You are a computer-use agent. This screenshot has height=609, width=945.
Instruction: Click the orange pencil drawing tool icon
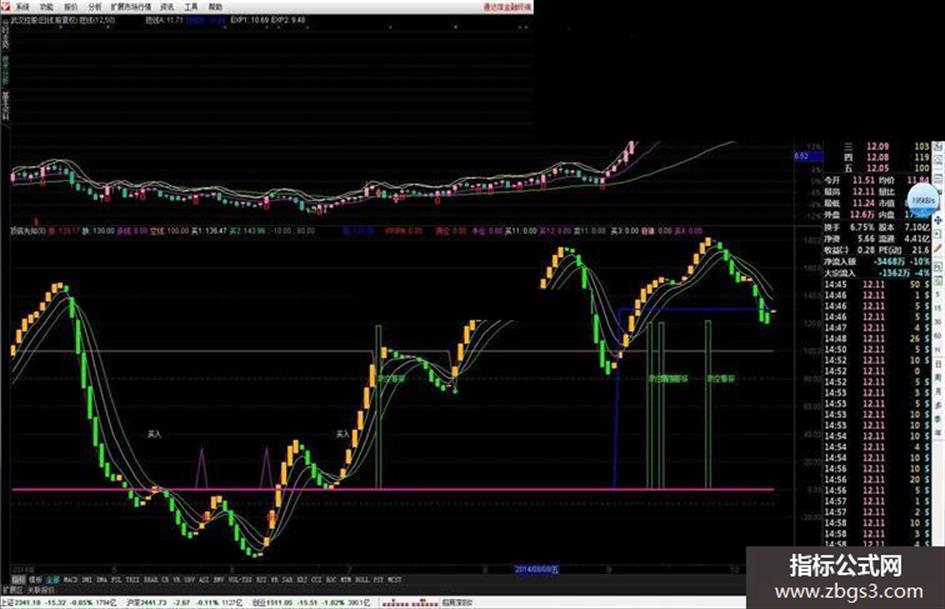click(938, 248)
